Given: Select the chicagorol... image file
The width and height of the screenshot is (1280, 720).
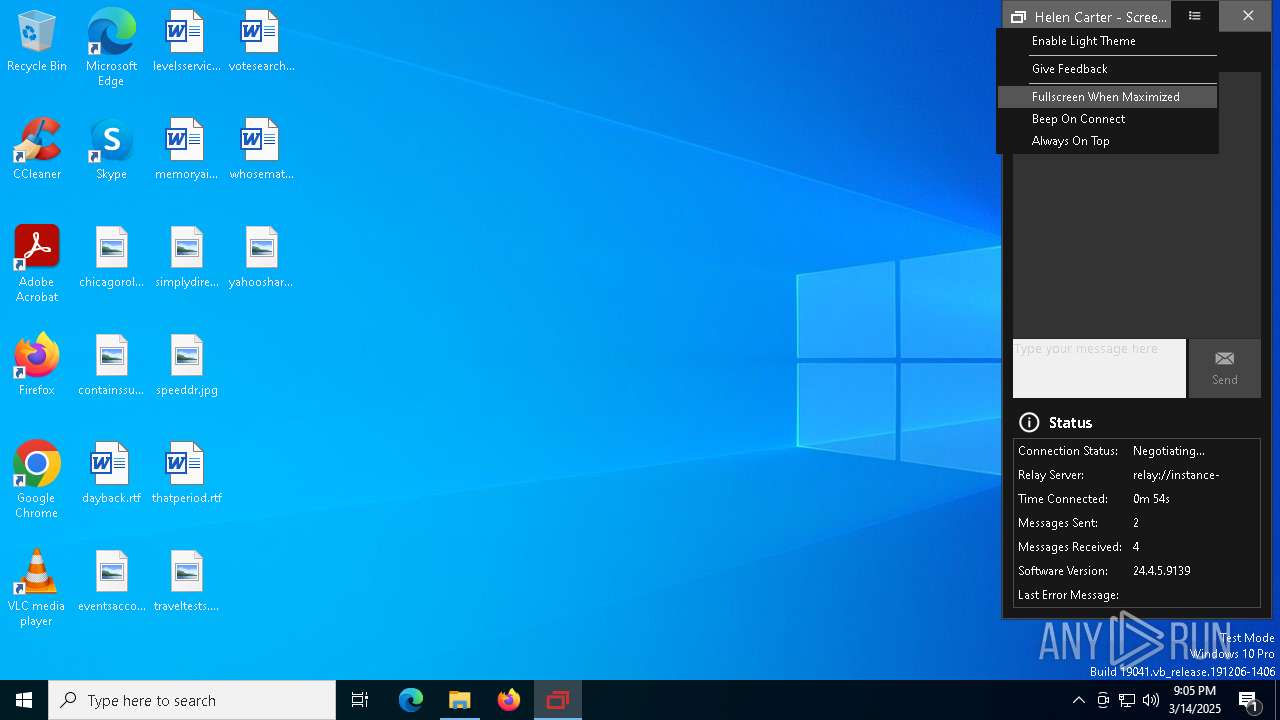Looking at the screenshot, I should pos(111,257).
